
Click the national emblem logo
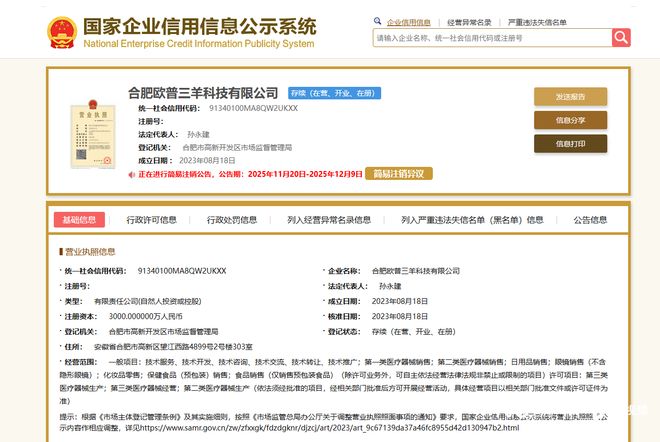point(62,32)
